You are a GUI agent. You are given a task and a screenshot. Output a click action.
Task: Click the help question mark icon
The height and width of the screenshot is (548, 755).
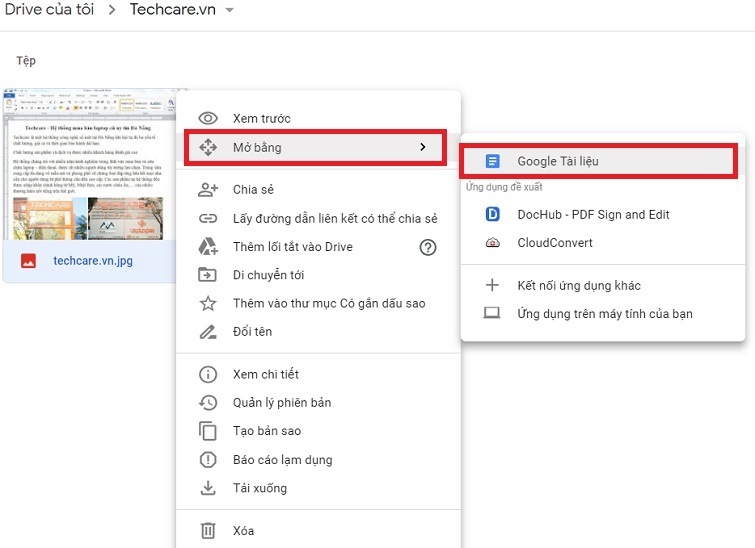pyautogui.click(x=428, y=247)
